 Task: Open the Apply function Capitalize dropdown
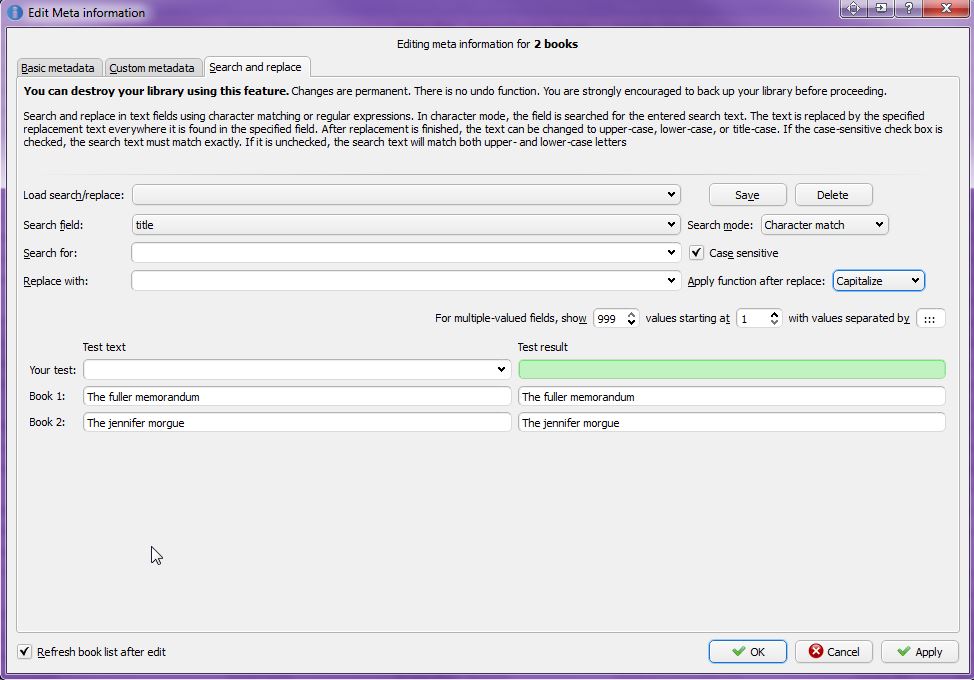point(878,281)
